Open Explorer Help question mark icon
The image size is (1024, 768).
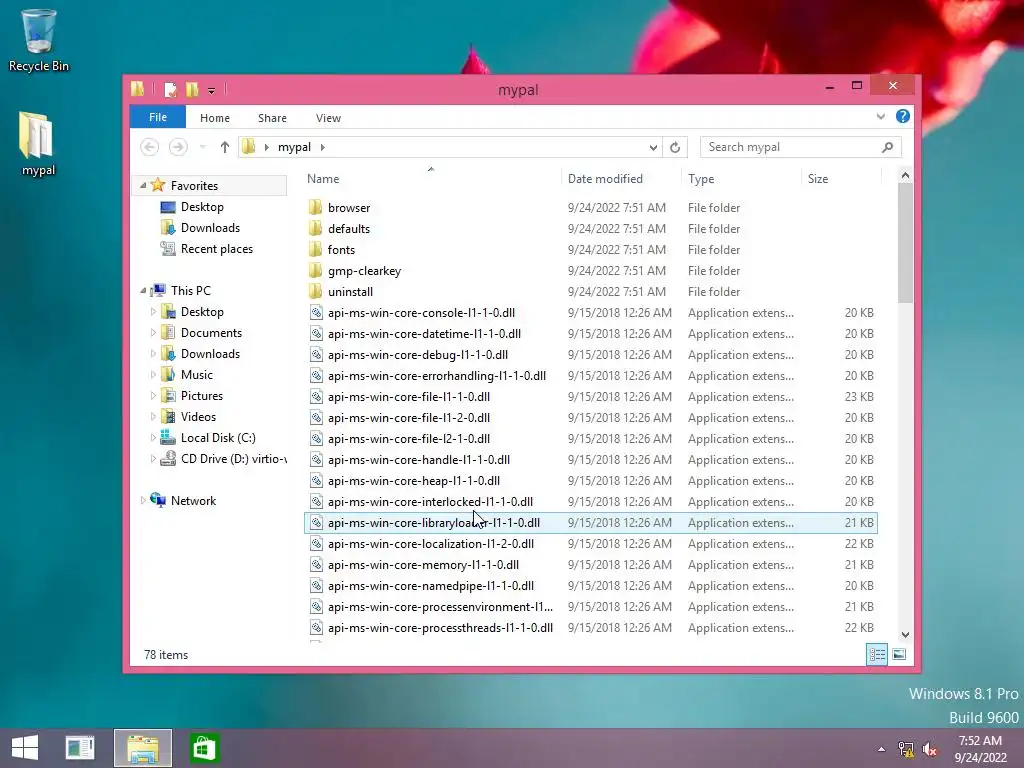coord(903,116)
